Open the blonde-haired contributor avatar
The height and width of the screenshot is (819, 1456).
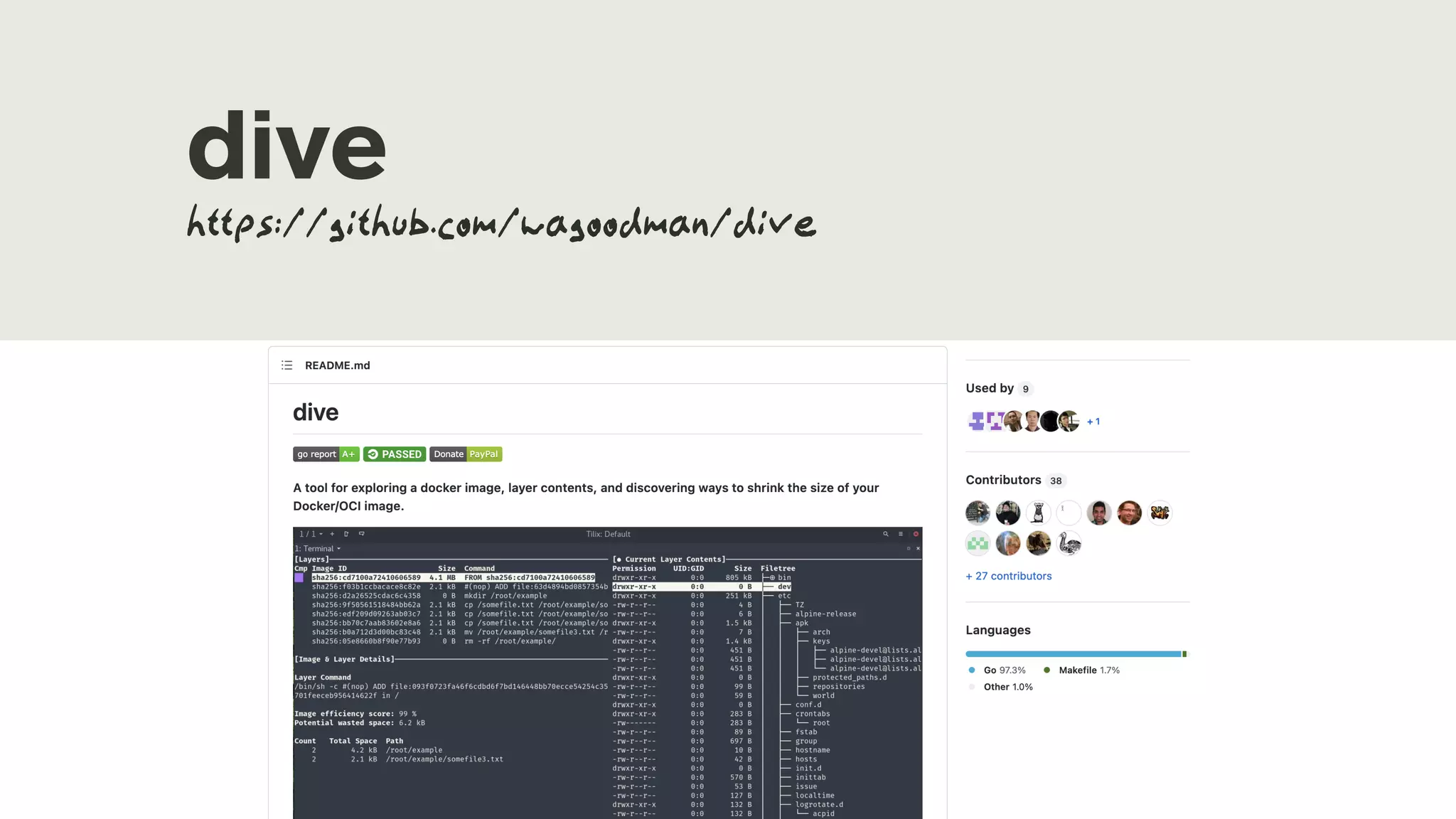tap(1008, 543)
